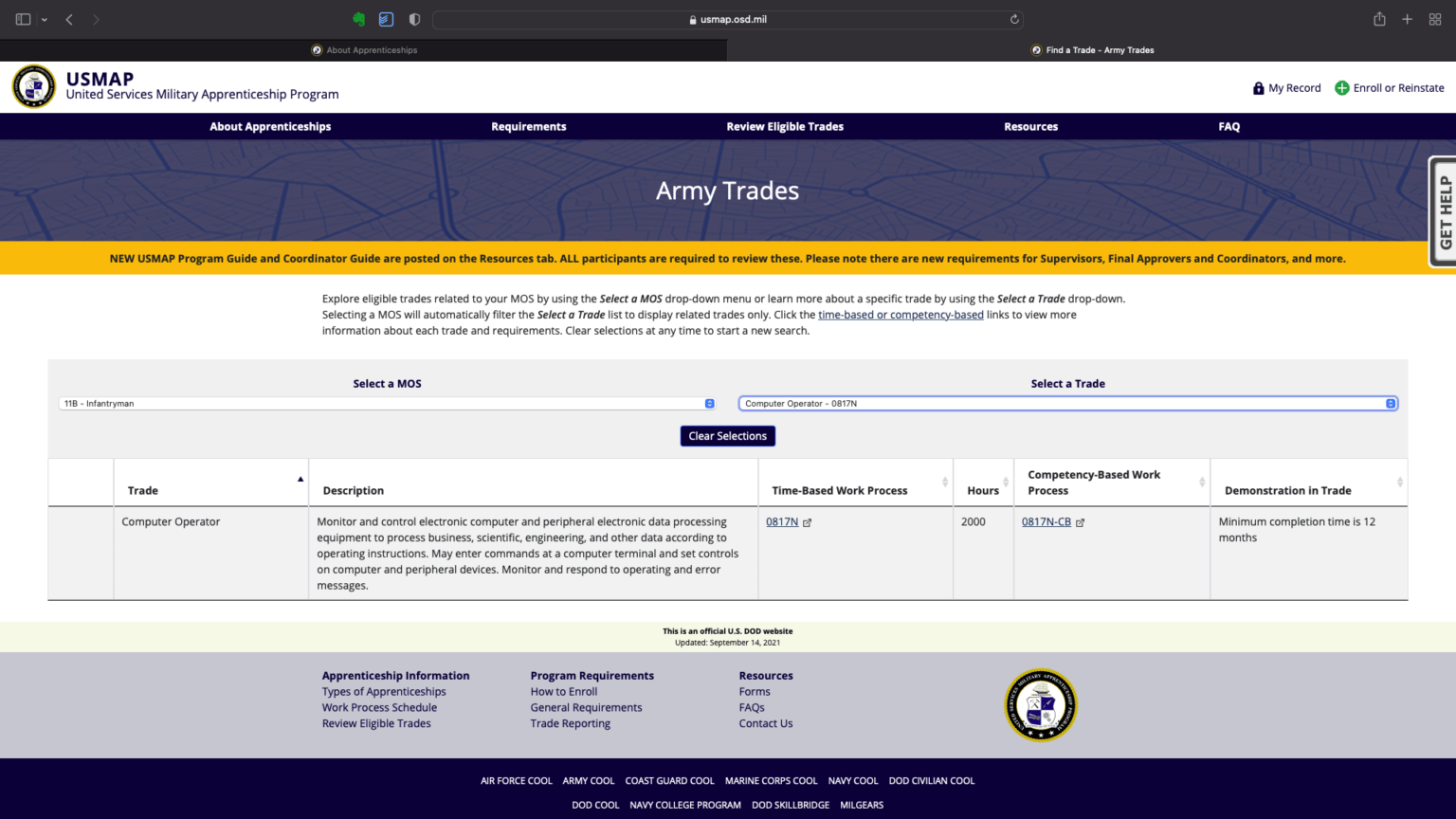Sort the Trade column using its arrow
This screenshot has width=1456, height=819.
coord(300,478)
